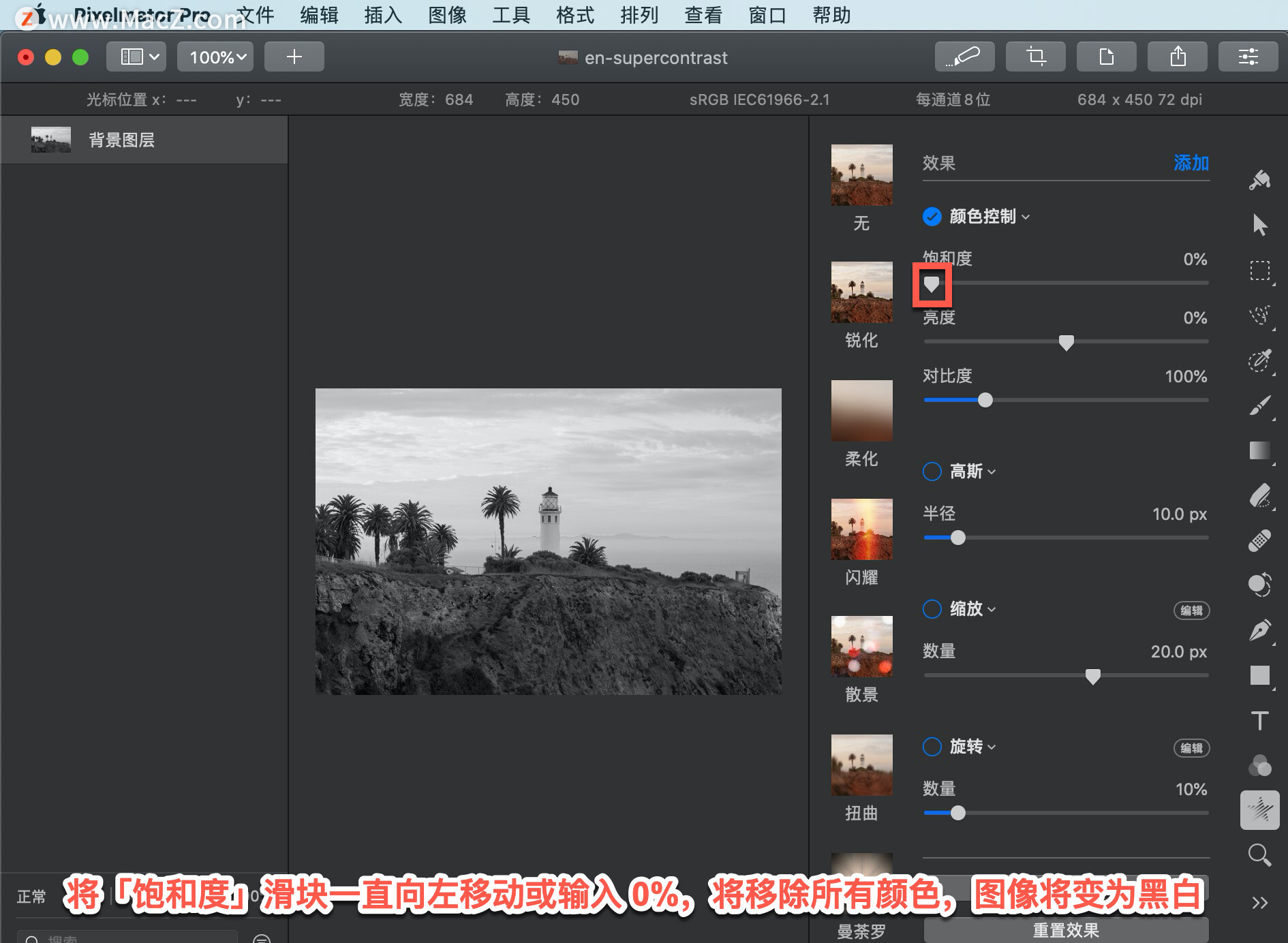Select the Color Selection eyedropper tool
1288x943 pixels.
1259,360
